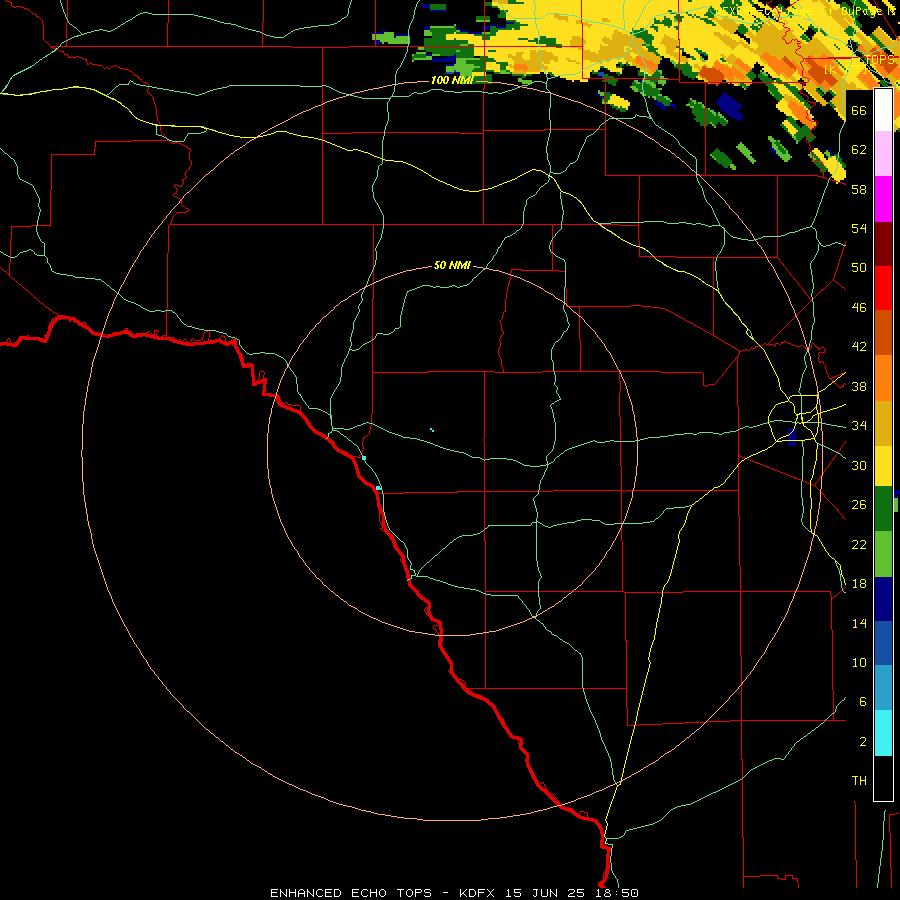This screenshot has width=900, height=900.
Task: Click the 15 JUN 25 date text
Action: 545,893
